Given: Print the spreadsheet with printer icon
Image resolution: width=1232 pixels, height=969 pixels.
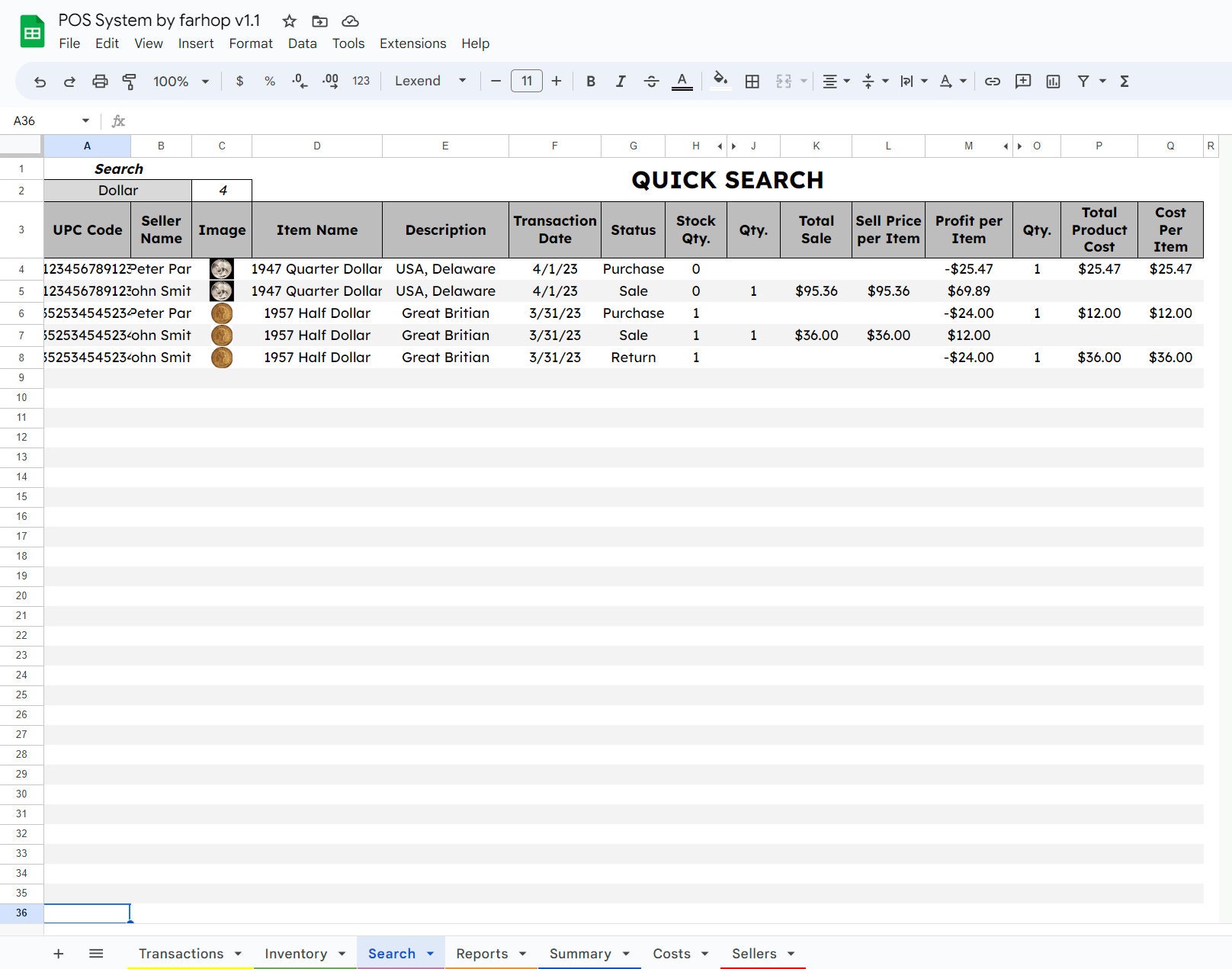Looking at the screenshot, I should pos(100,82).
